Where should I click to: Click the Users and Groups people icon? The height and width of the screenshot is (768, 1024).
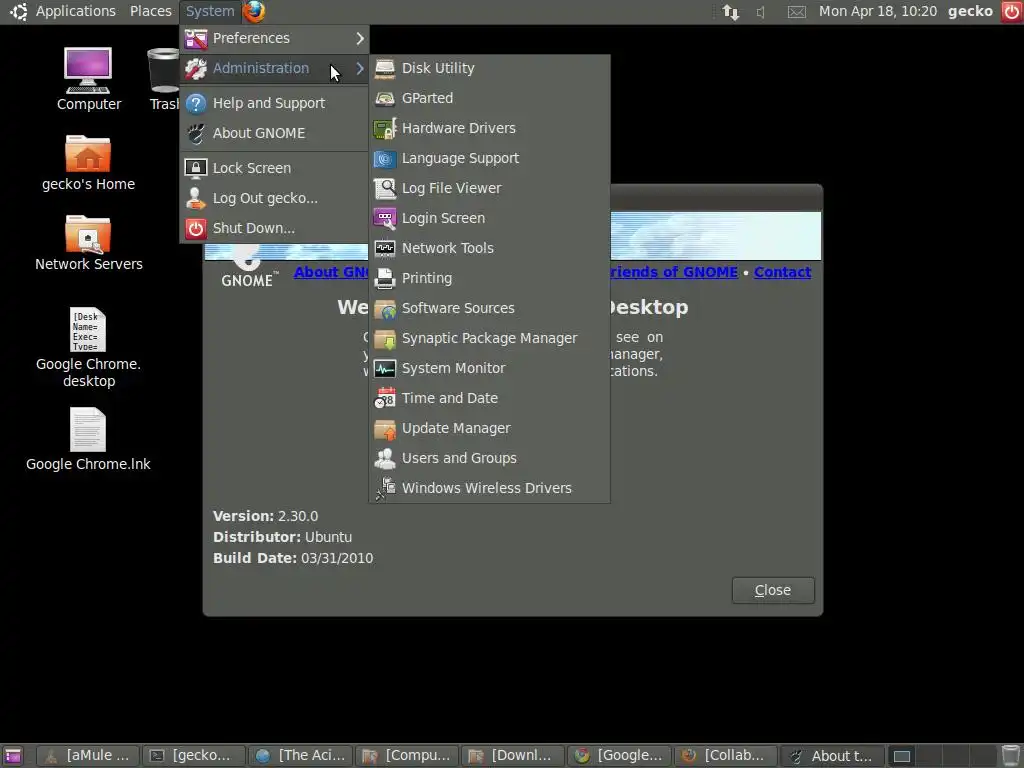(385, 458)
